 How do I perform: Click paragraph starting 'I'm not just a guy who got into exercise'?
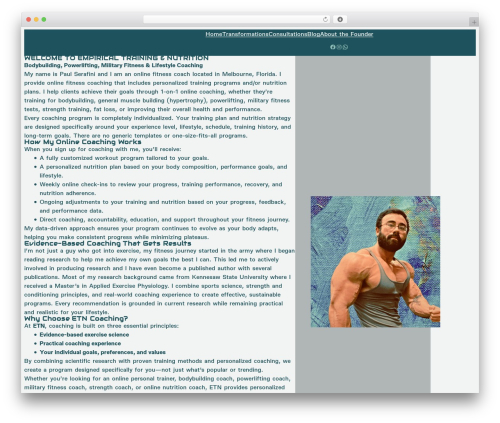click(x=159, y=281)
